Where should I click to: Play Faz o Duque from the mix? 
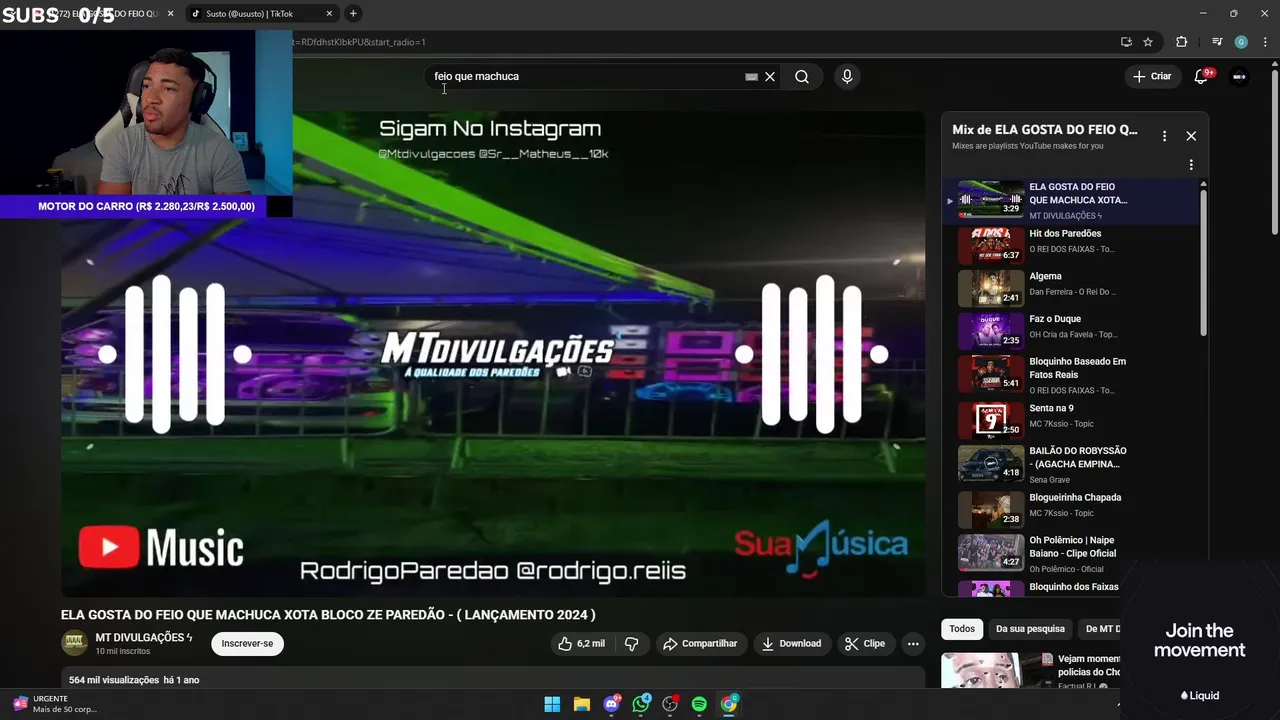click(x=1070, y=330)
